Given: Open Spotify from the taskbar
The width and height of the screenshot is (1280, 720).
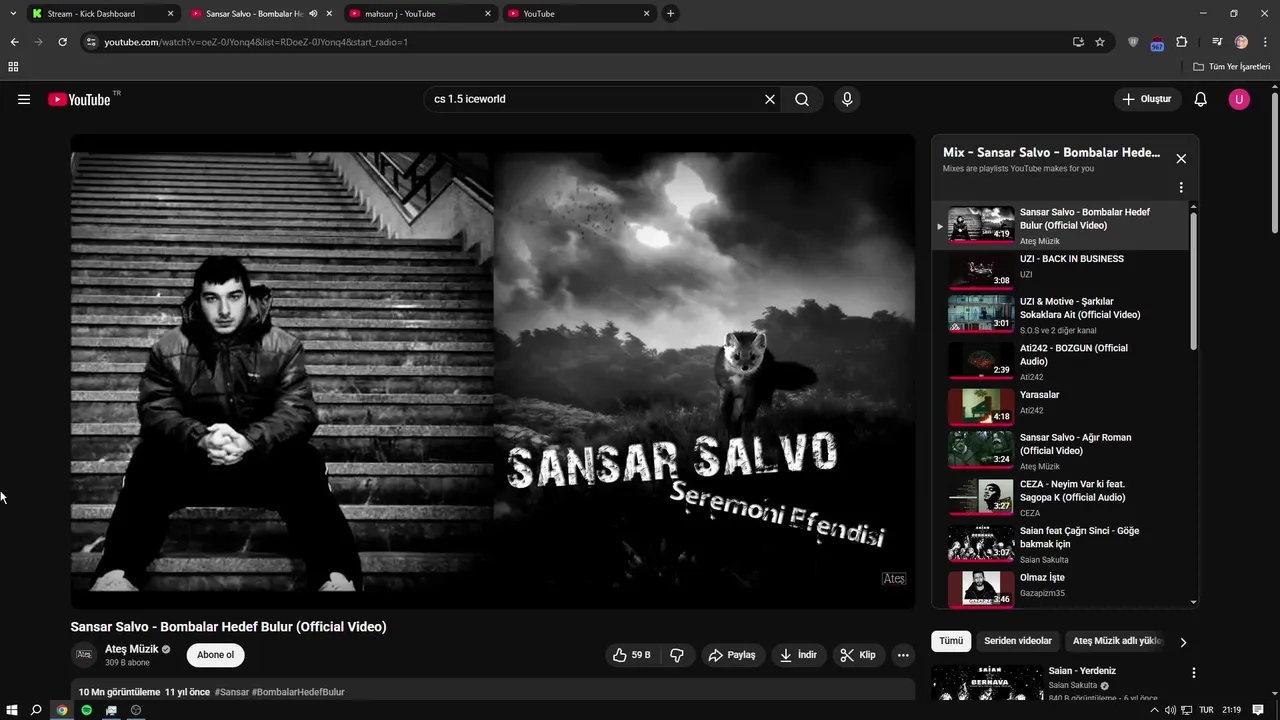Looking at the screenshot, I should tap(86, 710).
